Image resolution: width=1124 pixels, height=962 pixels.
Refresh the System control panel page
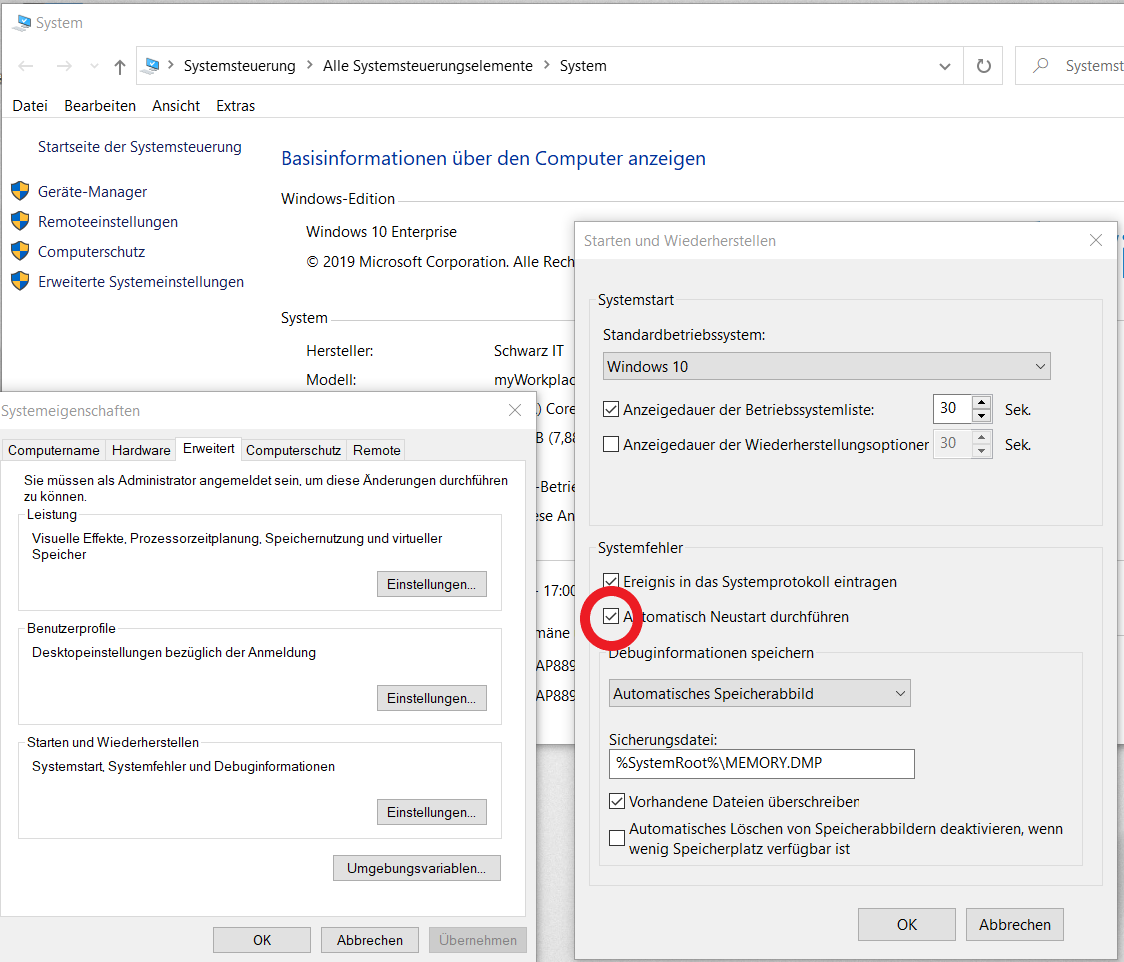984,66
